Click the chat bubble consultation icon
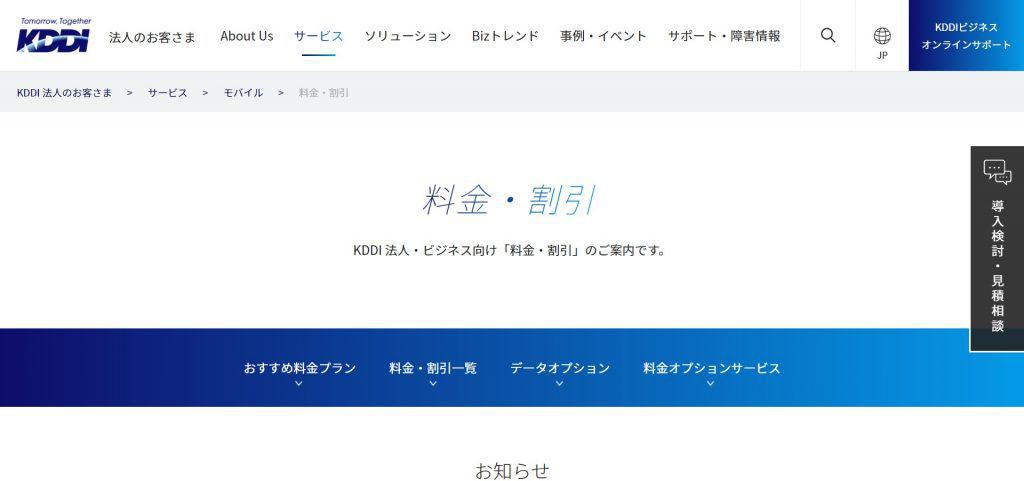Image resolution: width=1024 pixels, height=481 pixels. click(x=997, y=173)
